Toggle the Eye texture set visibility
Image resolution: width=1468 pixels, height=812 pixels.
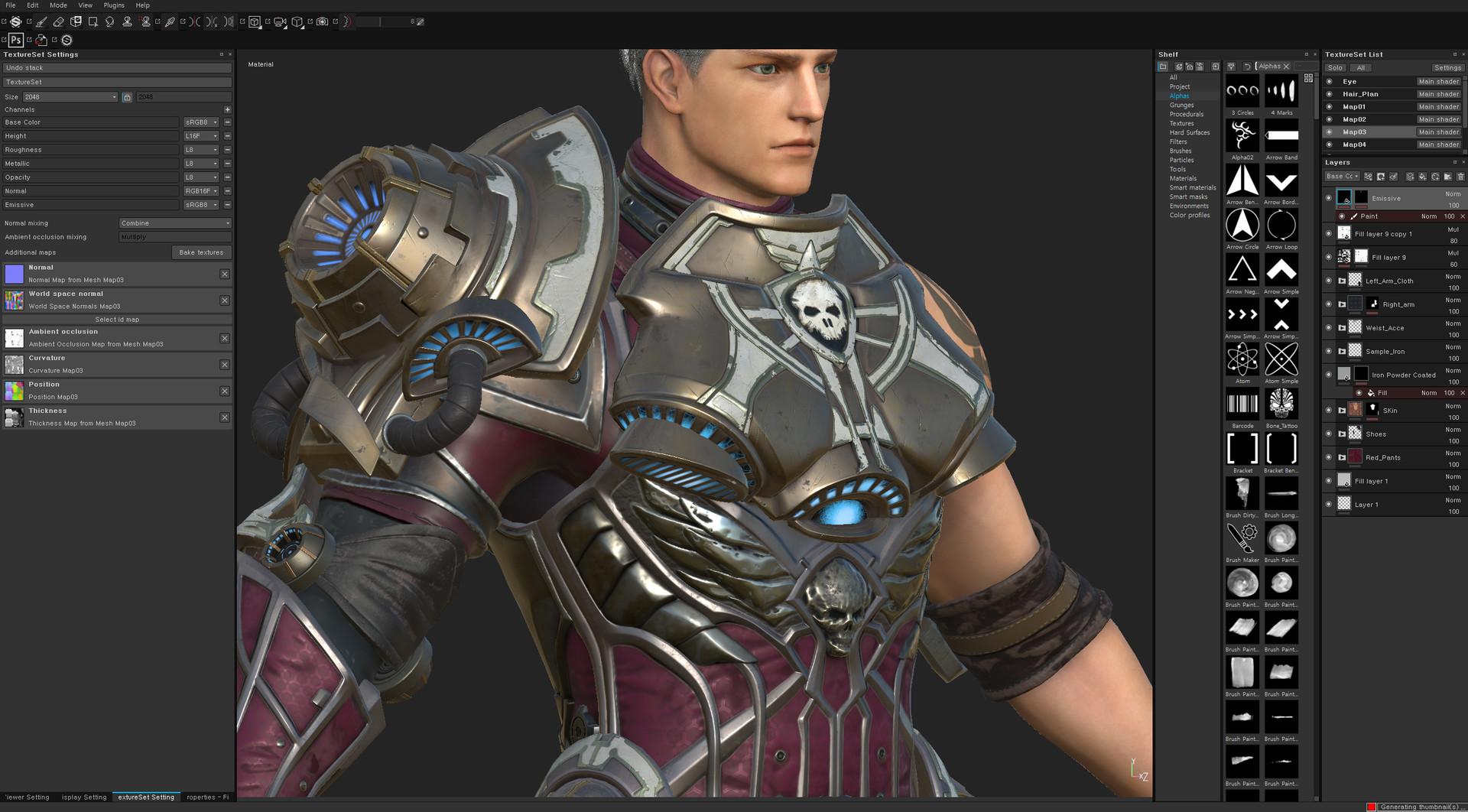click(1330, 82)
